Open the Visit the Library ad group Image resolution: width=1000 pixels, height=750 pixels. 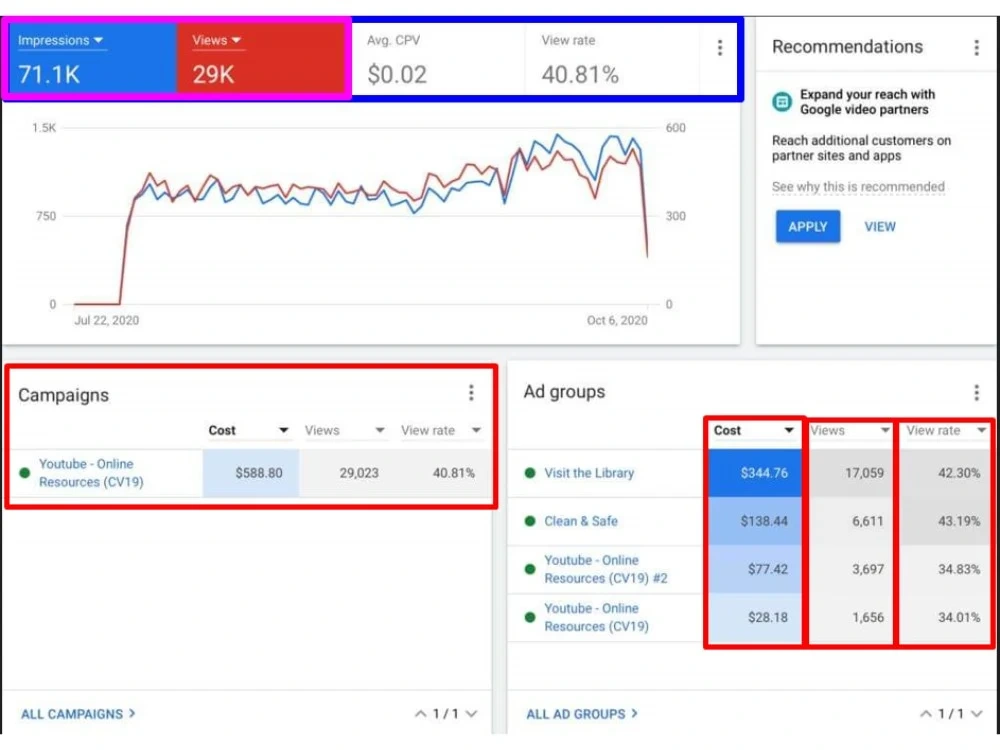coord(589,473)
